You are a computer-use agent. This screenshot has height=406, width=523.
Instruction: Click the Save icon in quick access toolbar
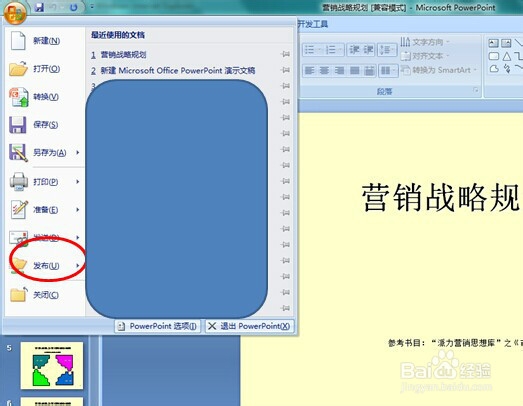coord(39,7)
